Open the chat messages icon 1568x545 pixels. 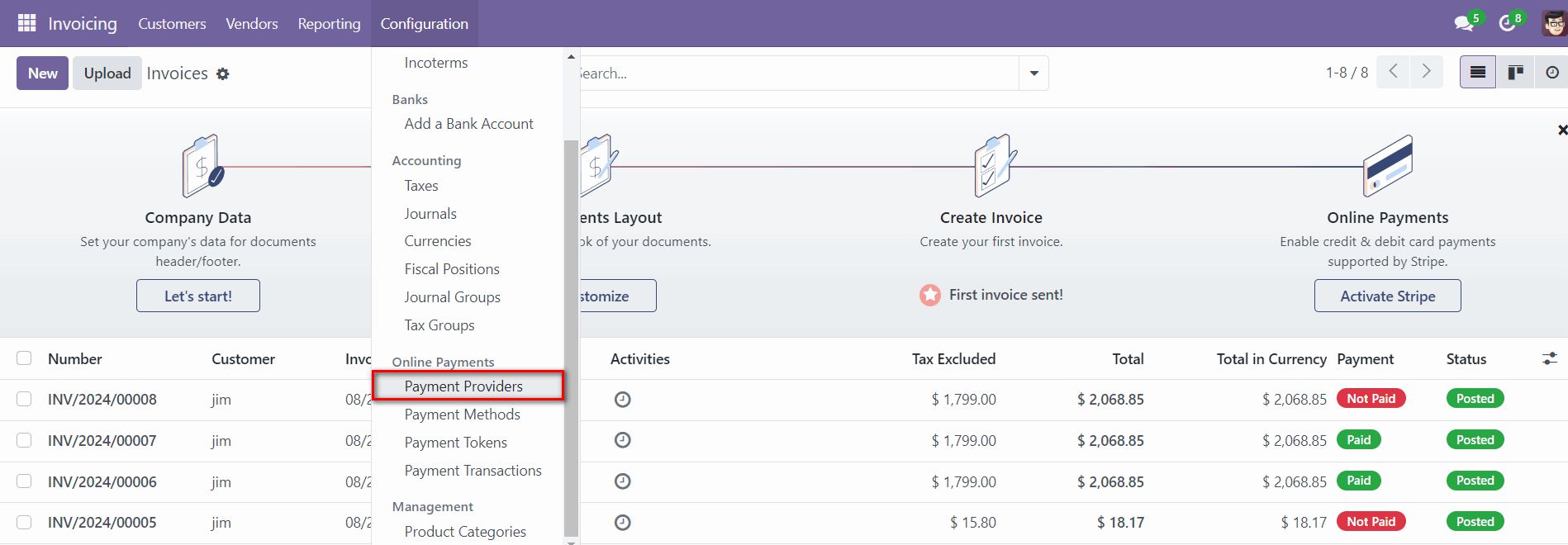tap(1464, 23)
